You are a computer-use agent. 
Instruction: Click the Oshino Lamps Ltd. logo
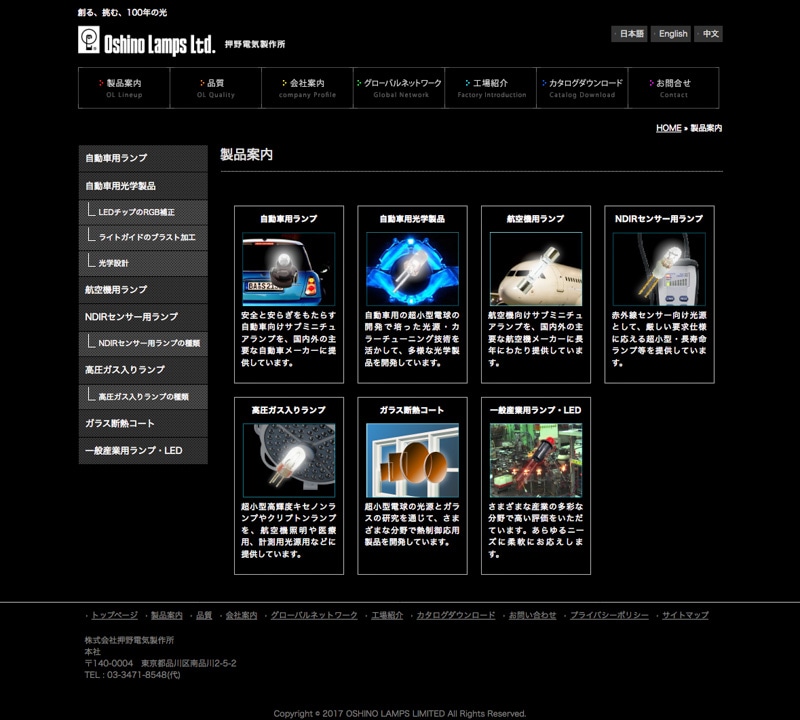coord(147,41)
